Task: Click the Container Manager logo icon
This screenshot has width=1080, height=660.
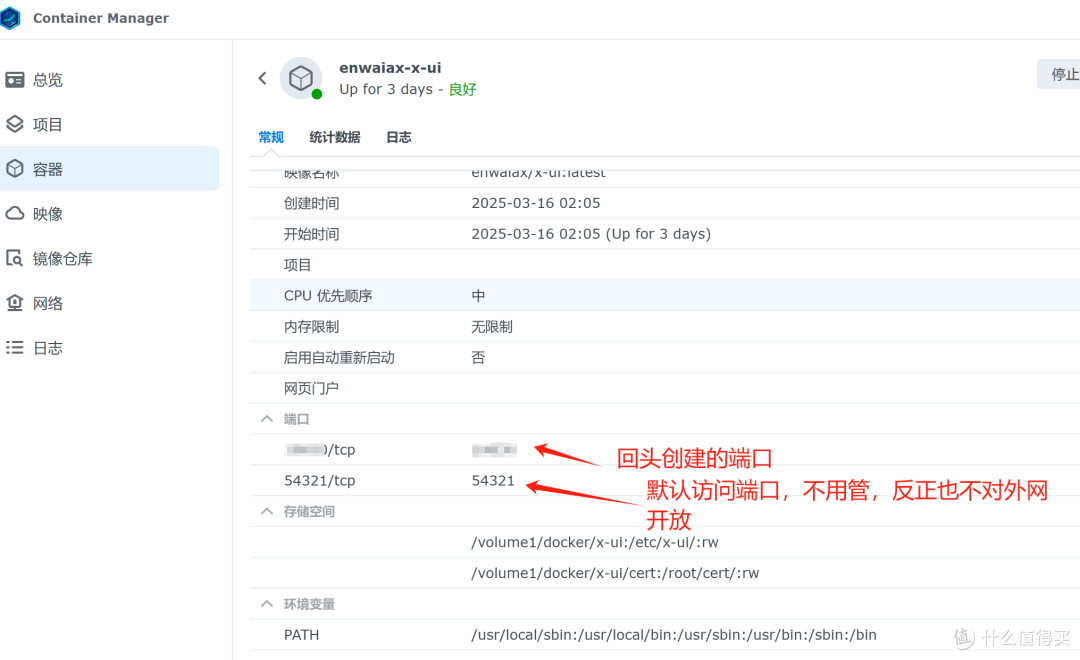Action: pos(10,18)
